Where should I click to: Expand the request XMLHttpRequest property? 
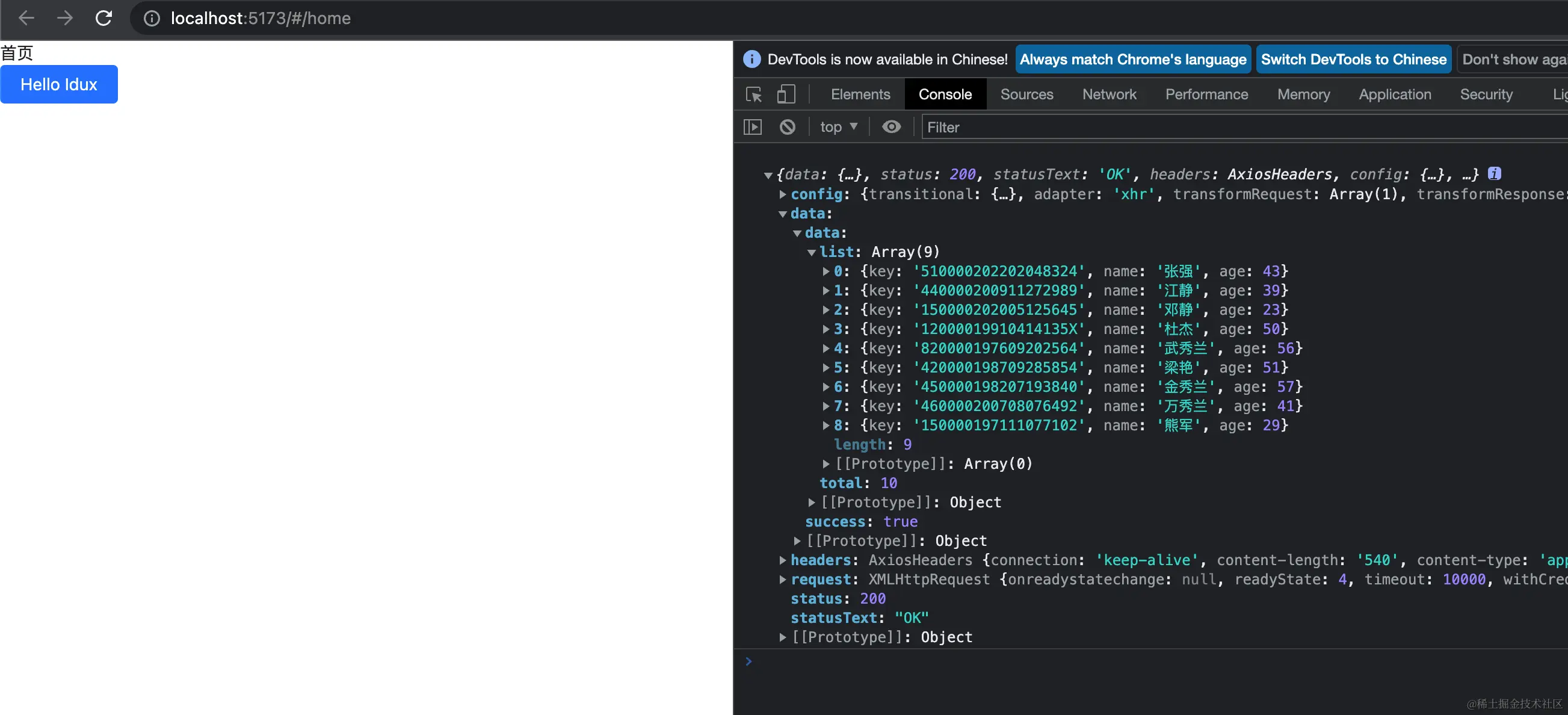coord(783,580)
